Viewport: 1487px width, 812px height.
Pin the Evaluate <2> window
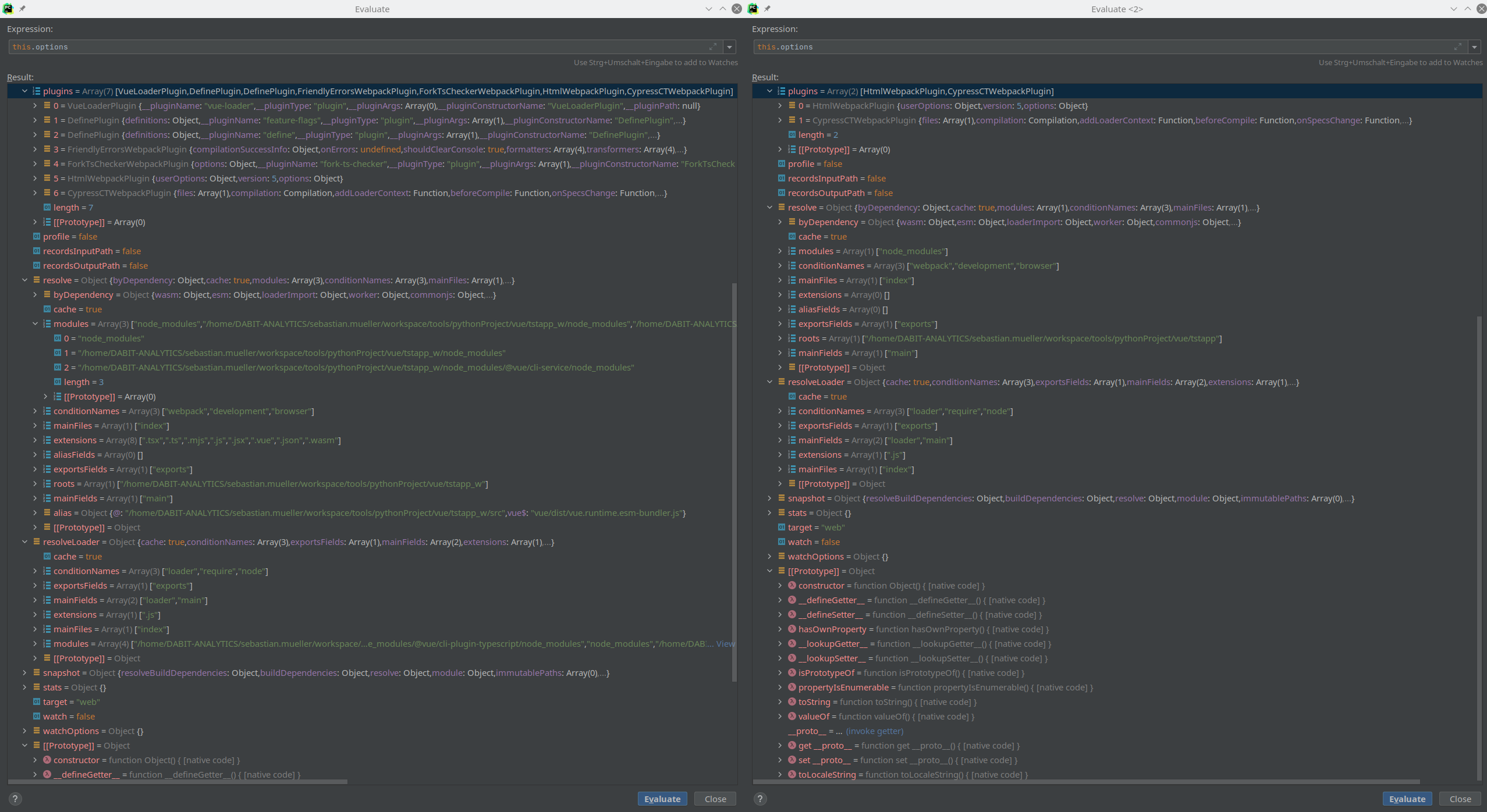[768, 8]
